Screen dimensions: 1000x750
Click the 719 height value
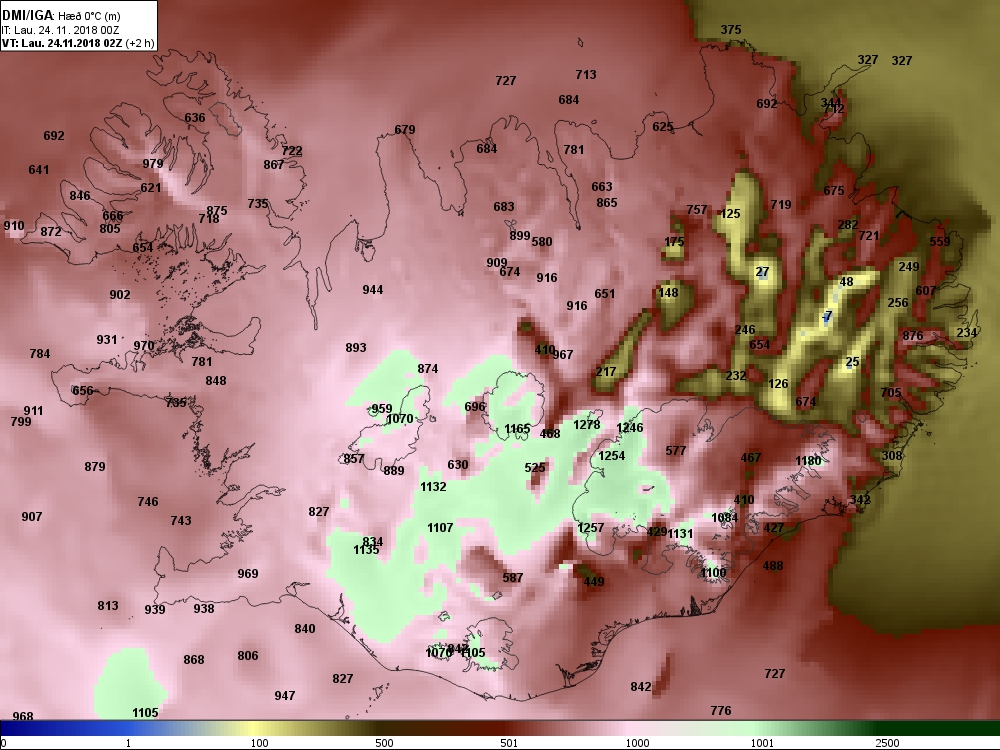tap(781, 205)
